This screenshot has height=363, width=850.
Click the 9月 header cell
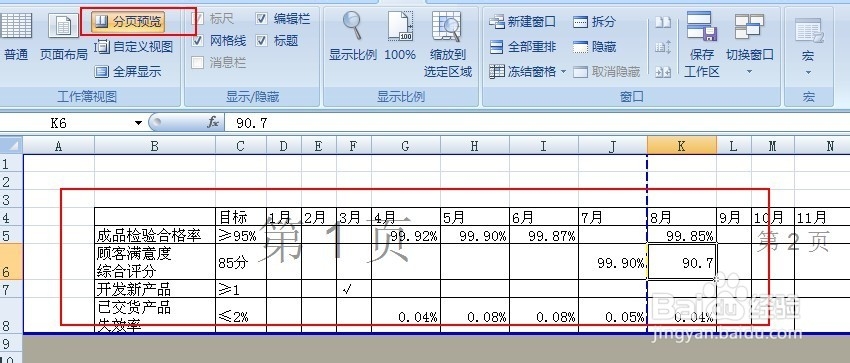(734, 217)
